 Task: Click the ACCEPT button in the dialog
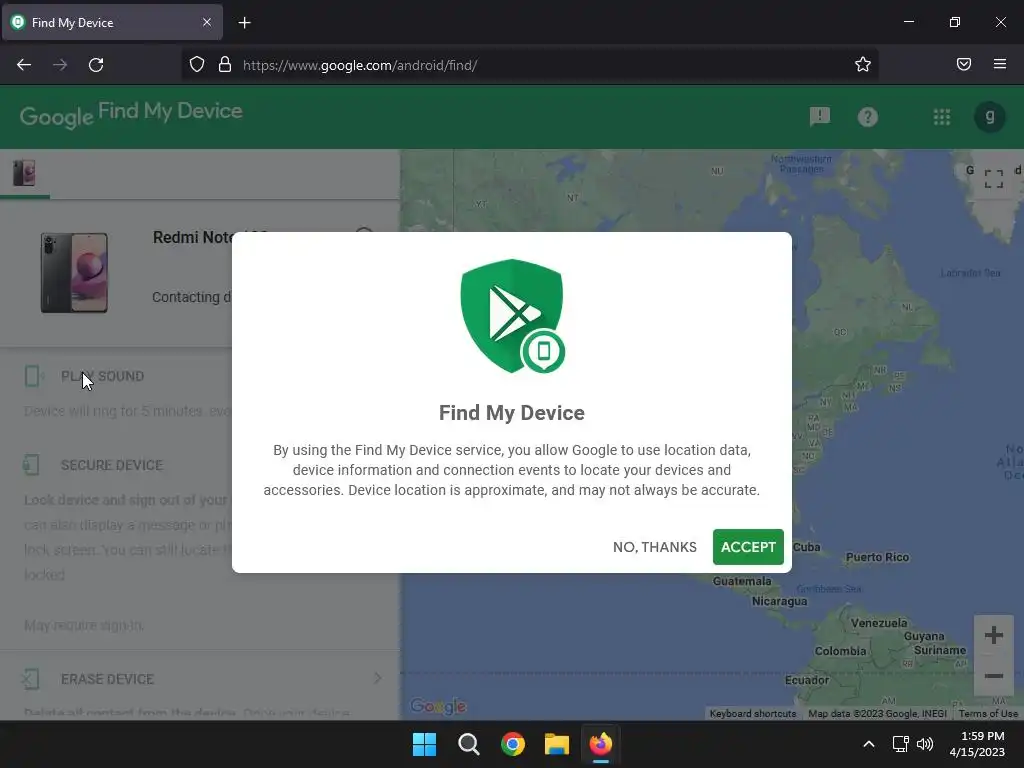[748, 547]
